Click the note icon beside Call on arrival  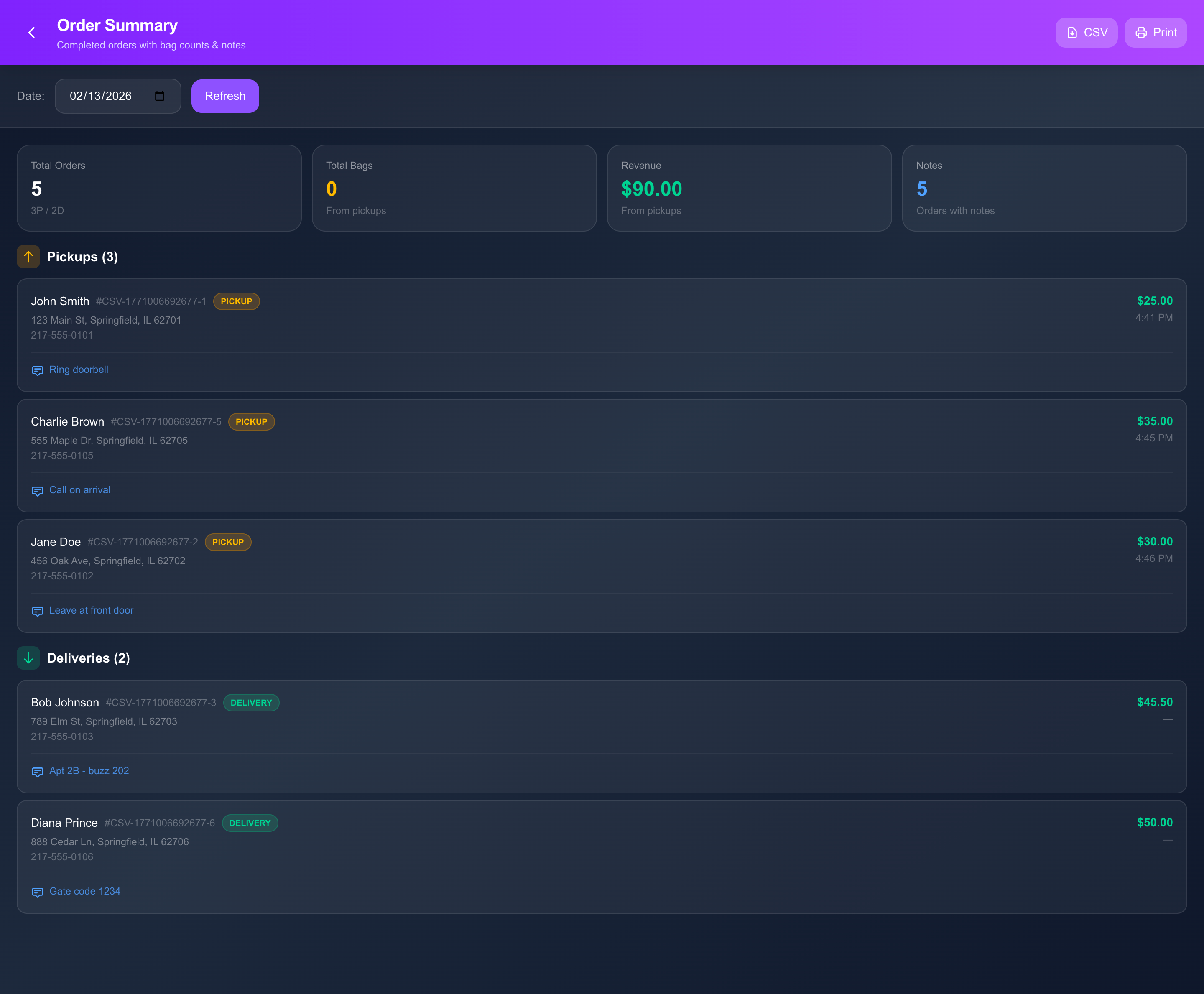click(x=37, y=491)
